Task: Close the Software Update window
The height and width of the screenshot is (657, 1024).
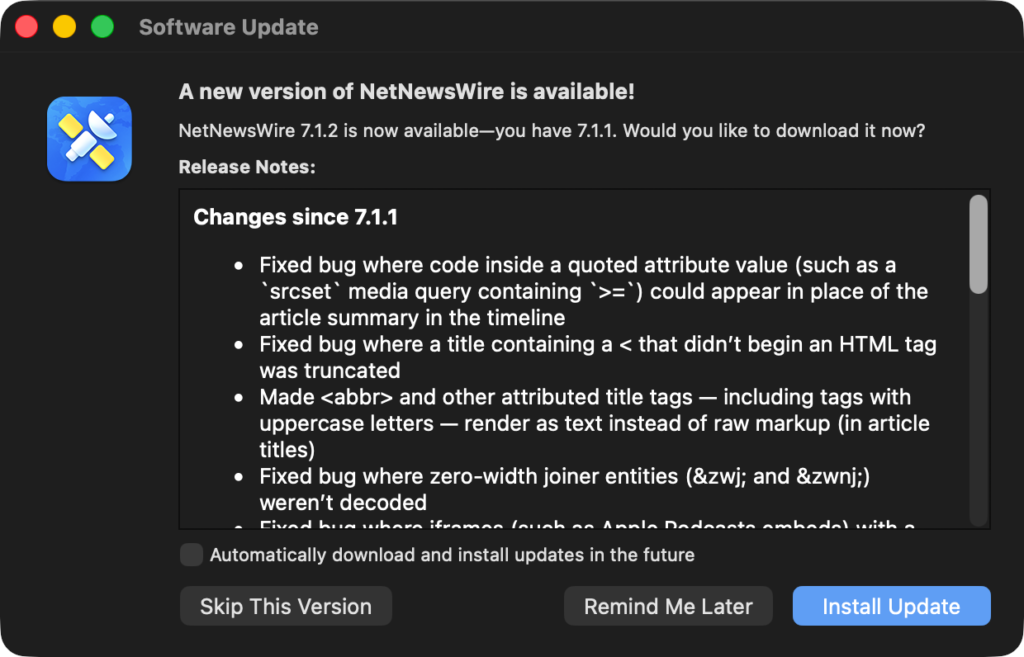Action: [27, 27]
